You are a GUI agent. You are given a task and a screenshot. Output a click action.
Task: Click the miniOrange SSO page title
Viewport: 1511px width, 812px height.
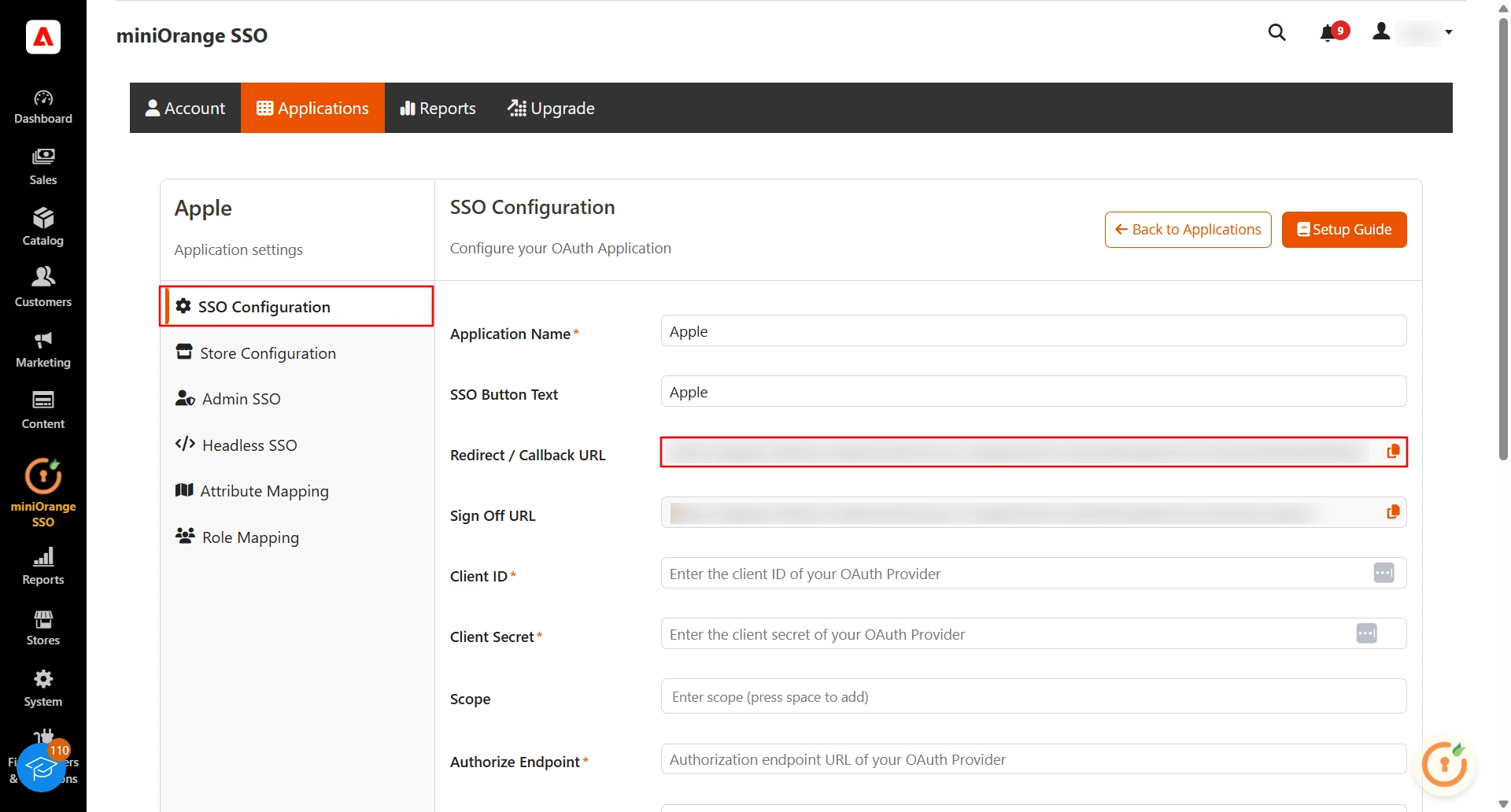tap(192, 35)
